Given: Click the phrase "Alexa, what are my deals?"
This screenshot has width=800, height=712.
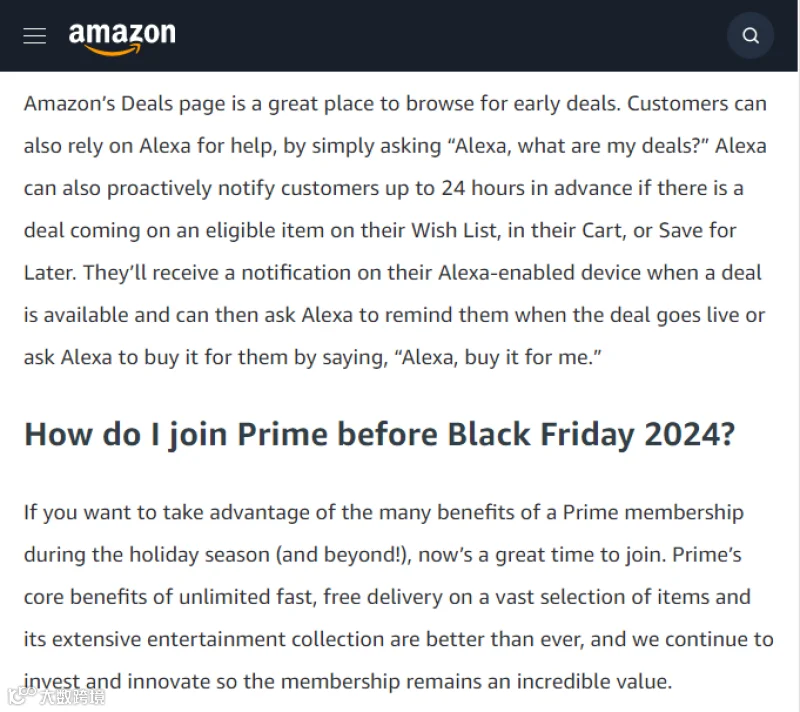Looking at the screenshot, I should 579,146.
